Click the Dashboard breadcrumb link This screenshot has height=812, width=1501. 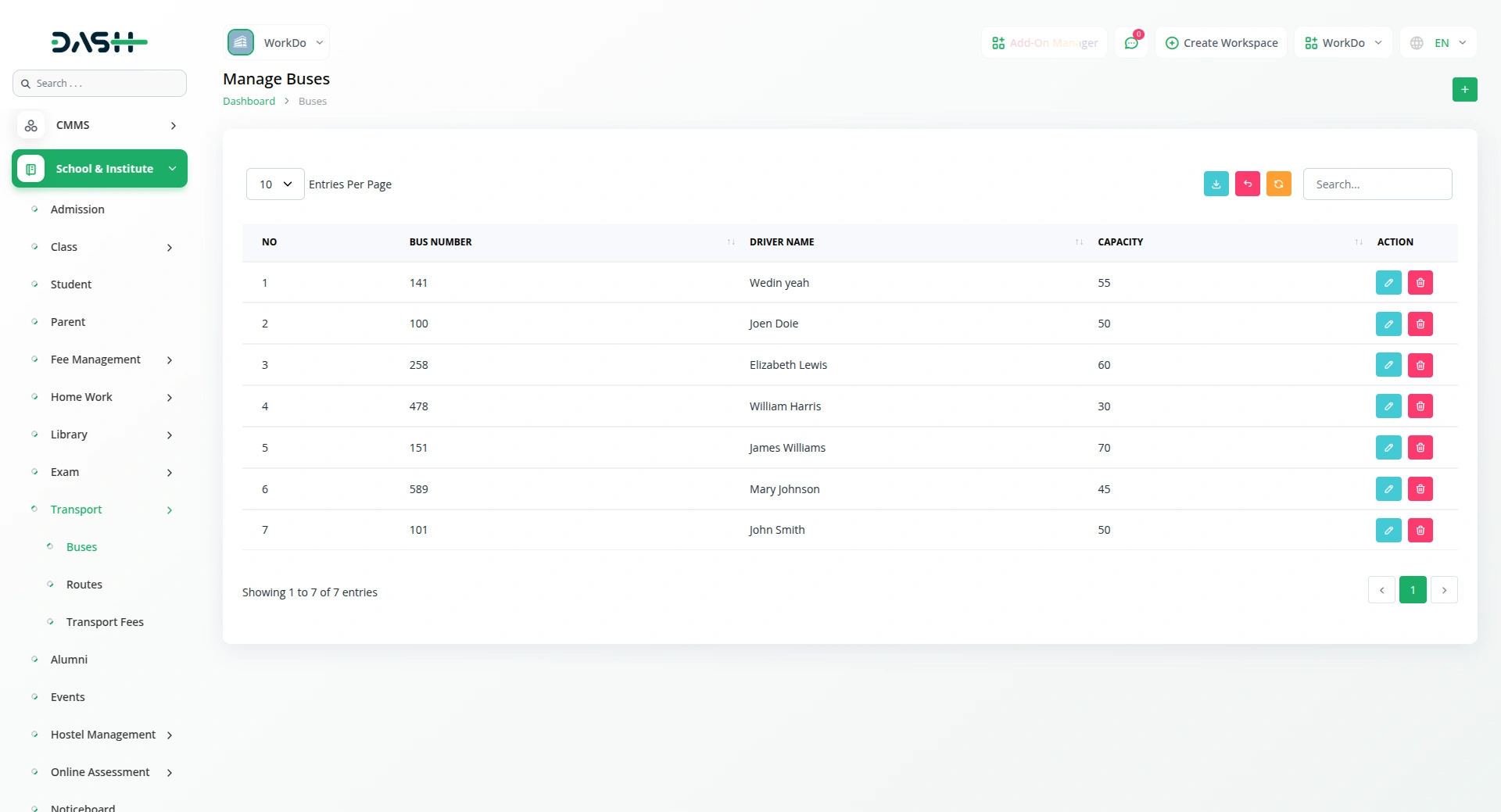(x=249, y=102)
